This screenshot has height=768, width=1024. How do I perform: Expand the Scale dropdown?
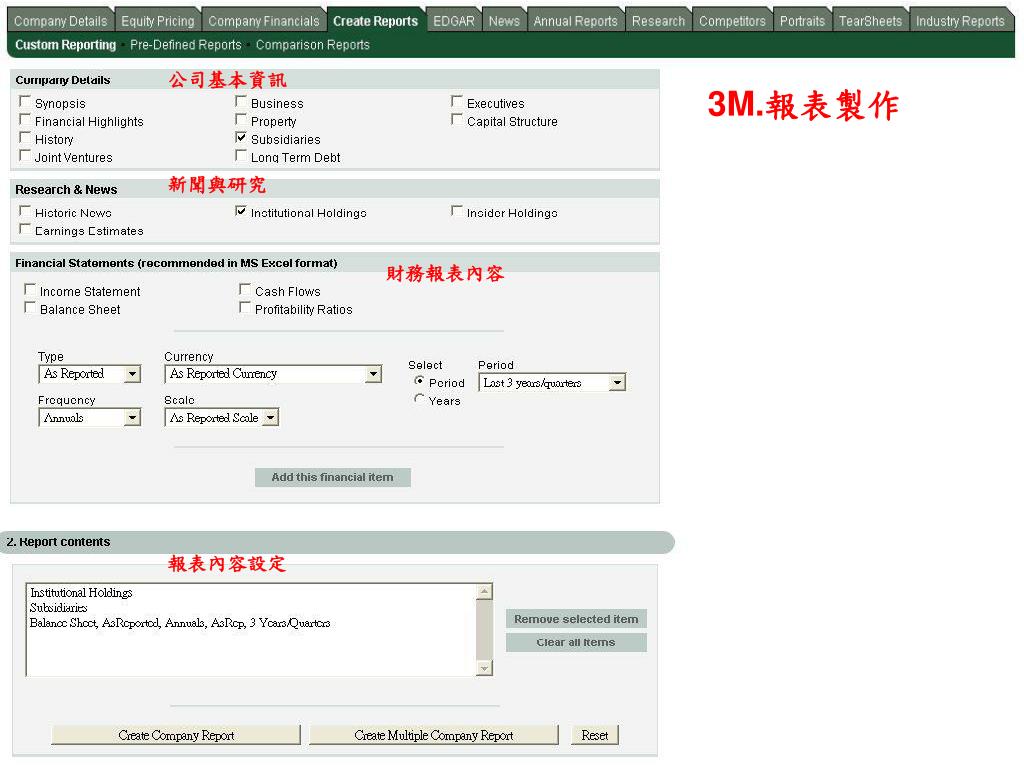pyautogui.click(x=221, y=417)
